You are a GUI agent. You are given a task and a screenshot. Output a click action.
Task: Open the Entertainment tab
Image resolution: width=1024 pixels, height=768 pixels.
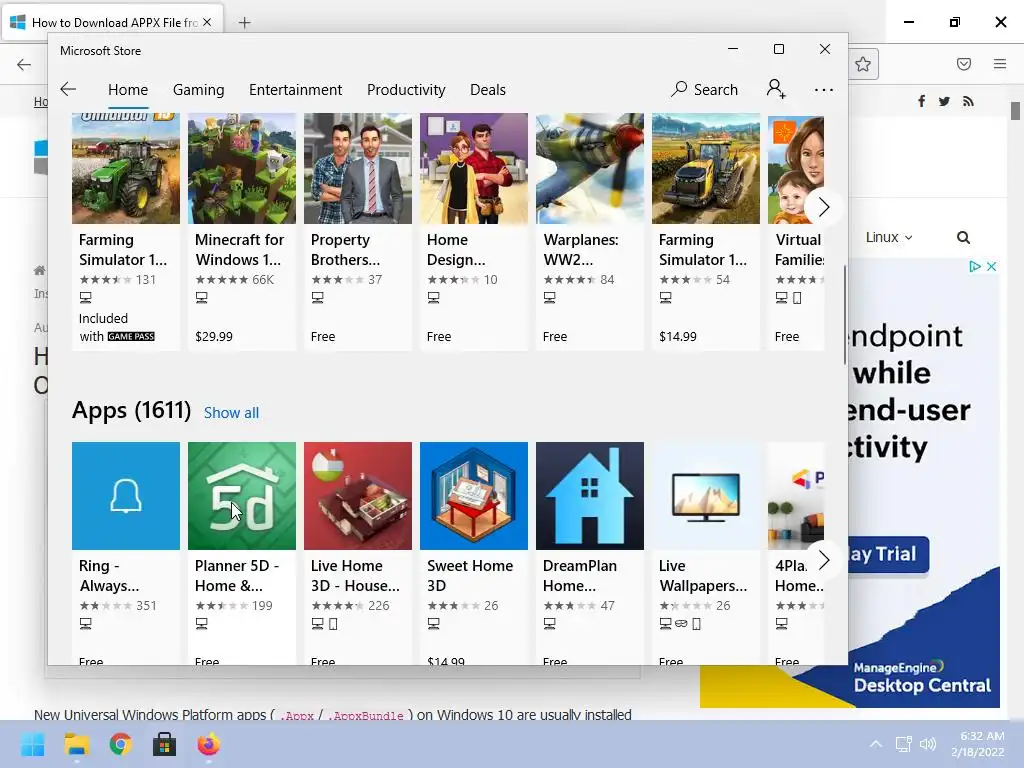point(295,89)
